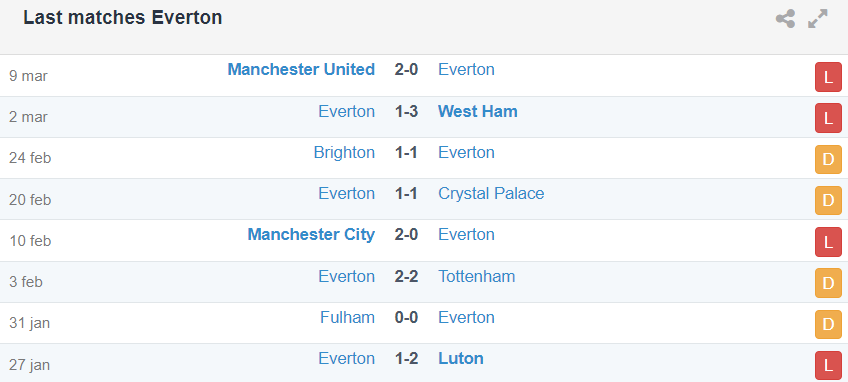848x382 pixels.
Task: Click the L badge for Manchester City match
Action: coord(828,242)
